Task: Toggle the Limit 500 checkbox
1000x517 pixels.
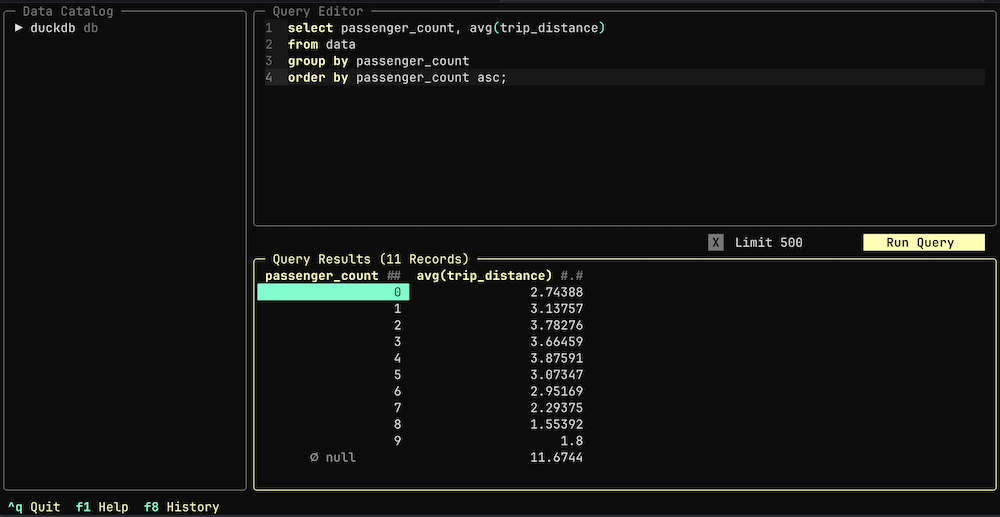Action: 715,242
